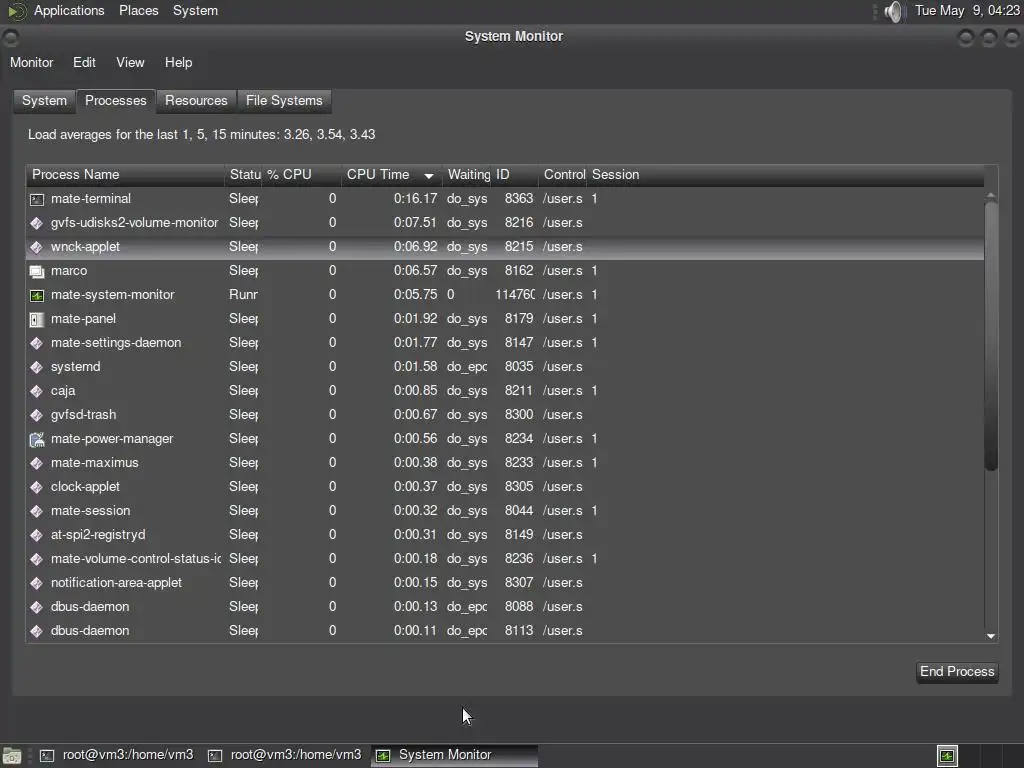Switch to the System tab
This screenshot has height=768, width=1024.
44,101
